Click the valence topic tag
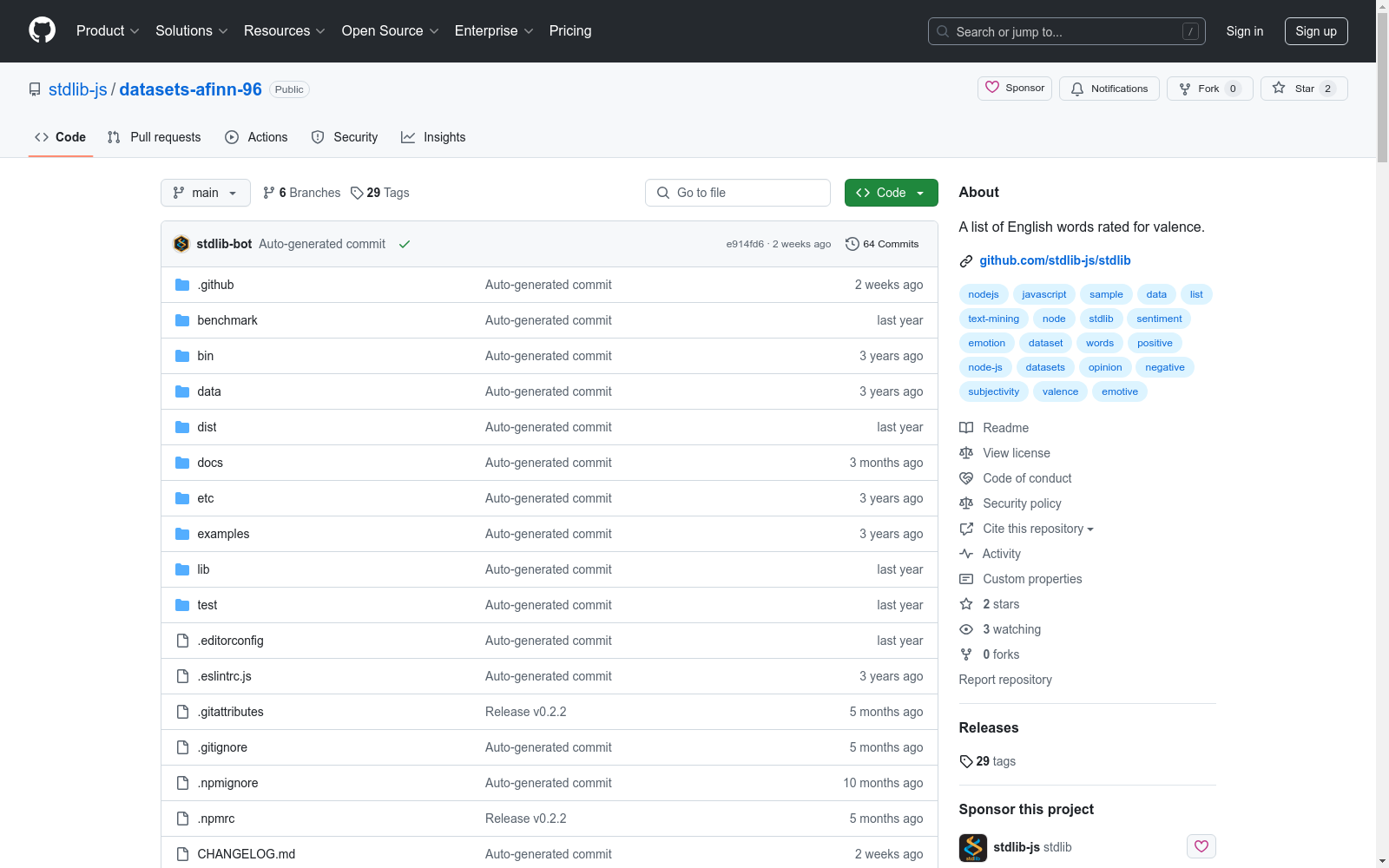 tap(1060, 391)
